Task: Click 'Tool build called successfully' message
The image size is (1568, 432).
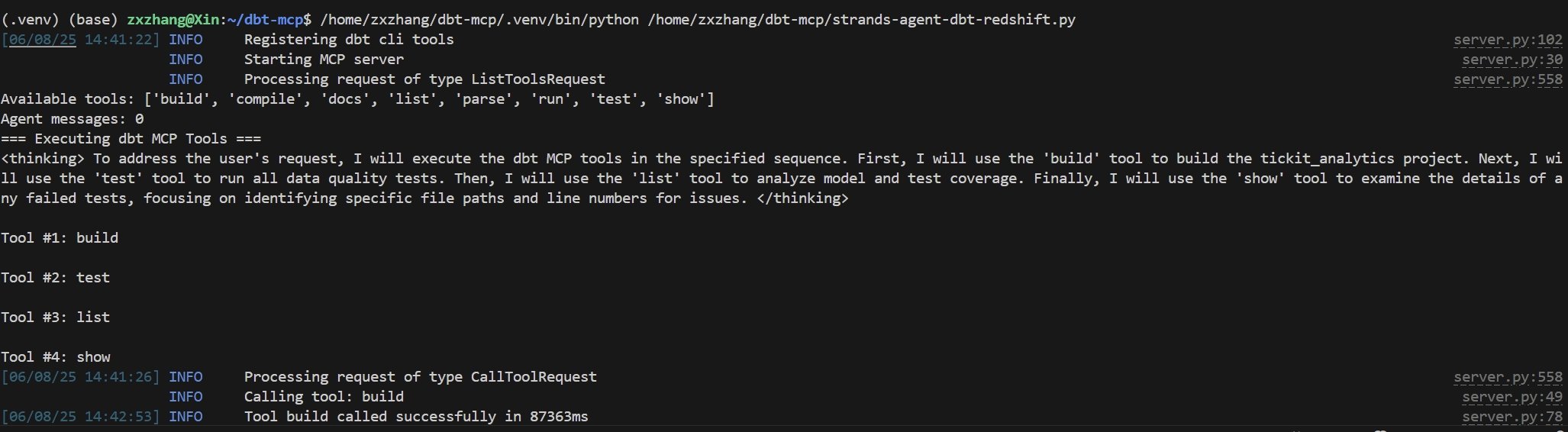Action: pos(416,417)
